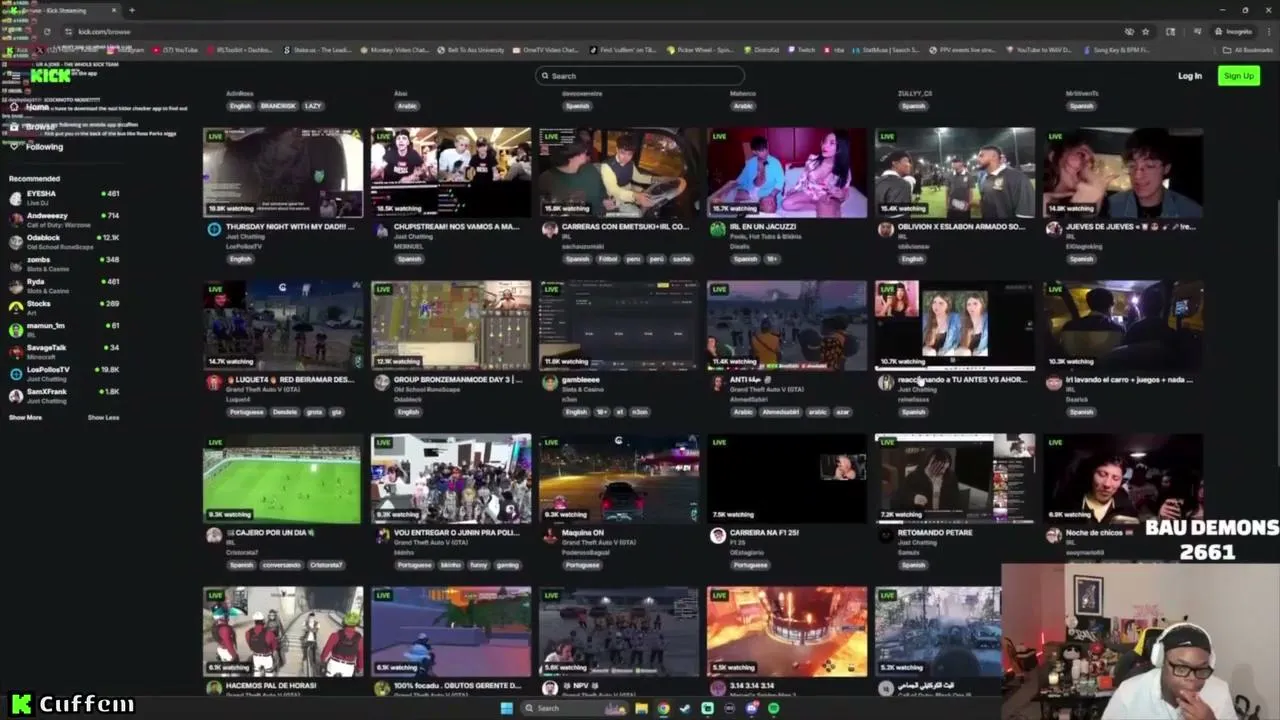The image size is (1280, 720).
Task: Open the green soccer field stream thumbnail
Action: click(283, 478)
